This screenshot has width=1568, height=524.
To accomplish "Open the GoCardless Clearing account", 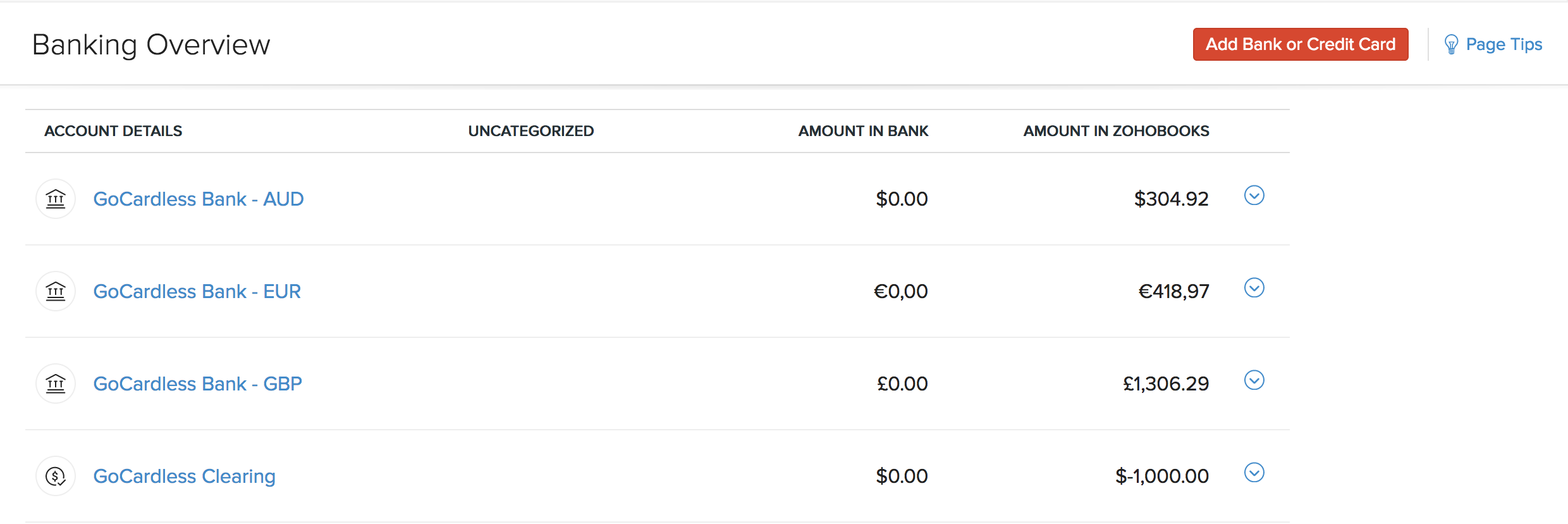I will click(185, 476).
